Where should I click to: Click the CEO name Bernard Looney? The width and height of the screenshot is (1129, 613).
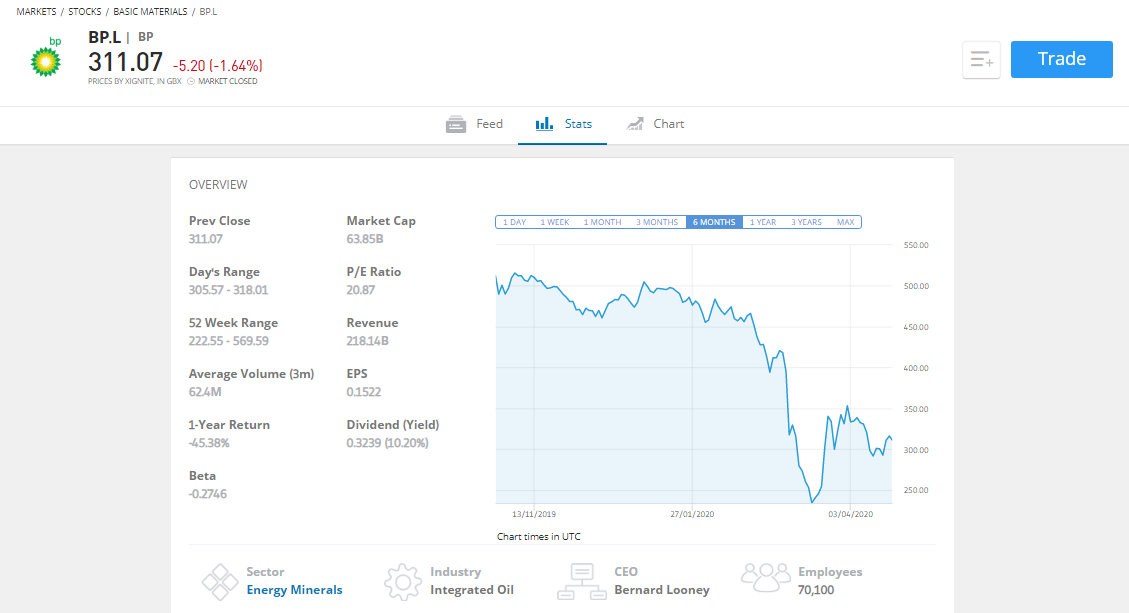(662, 590)
